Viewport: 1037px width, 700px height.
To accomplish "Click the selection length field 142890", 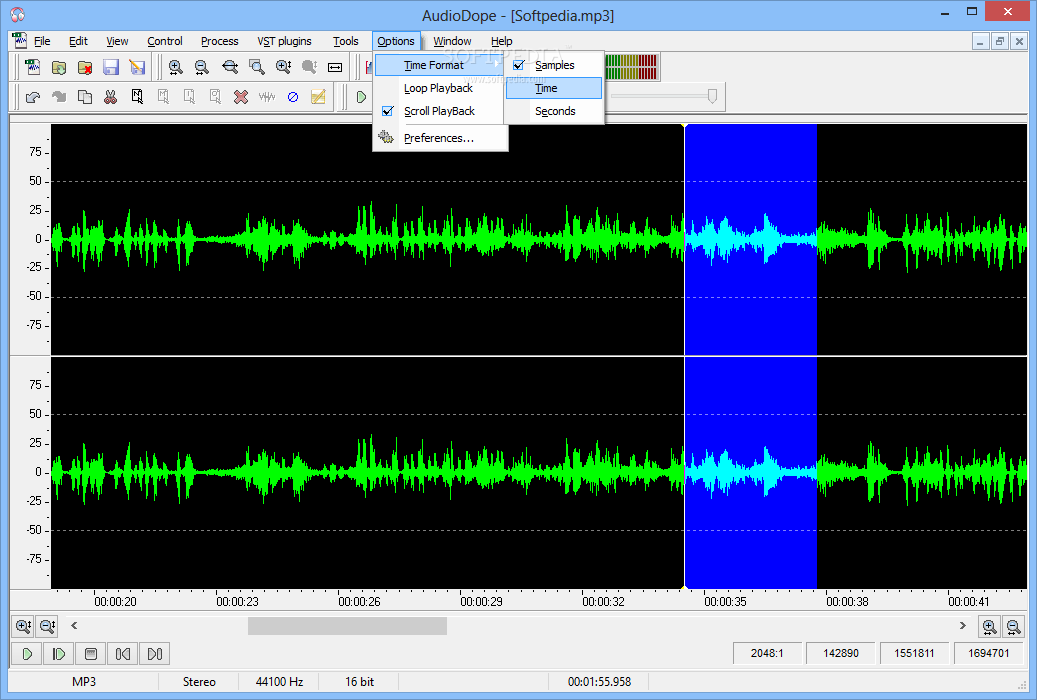I will [x=841, y=654].
